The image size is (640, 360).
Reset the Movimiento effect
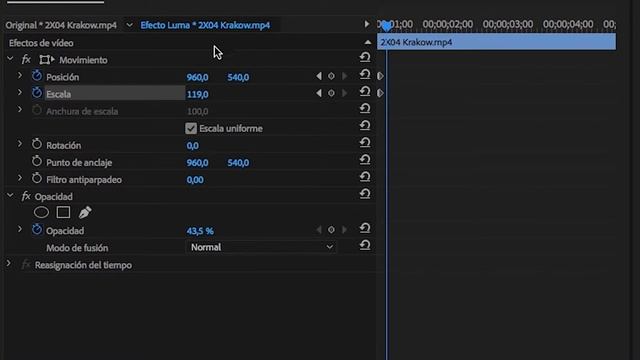365,58
